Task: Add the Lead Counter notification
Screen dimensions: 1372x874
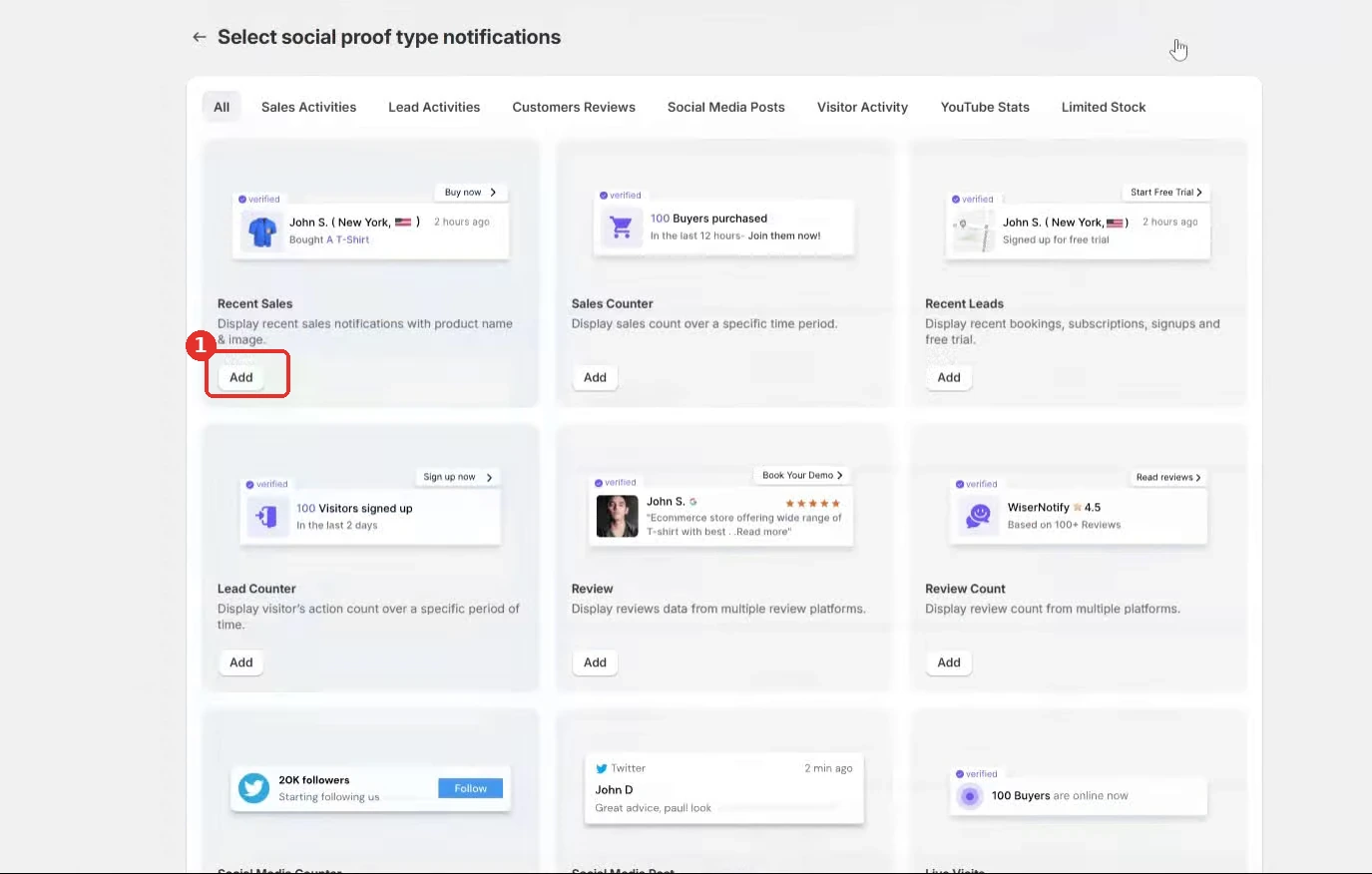Action: (241, 662)
